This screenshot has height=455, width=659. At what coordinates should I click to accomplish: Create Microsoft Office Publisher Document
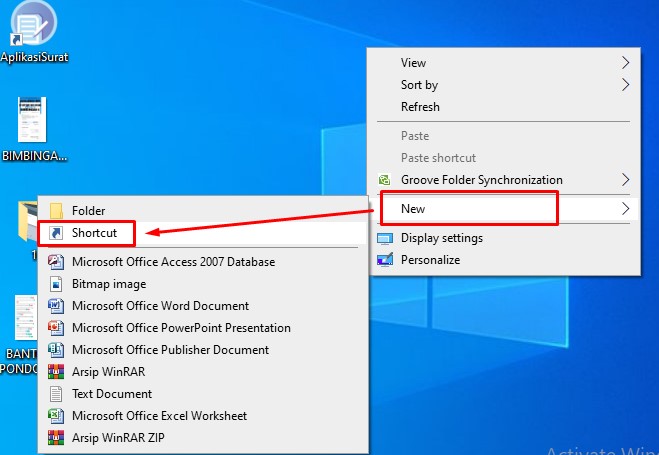203,350
